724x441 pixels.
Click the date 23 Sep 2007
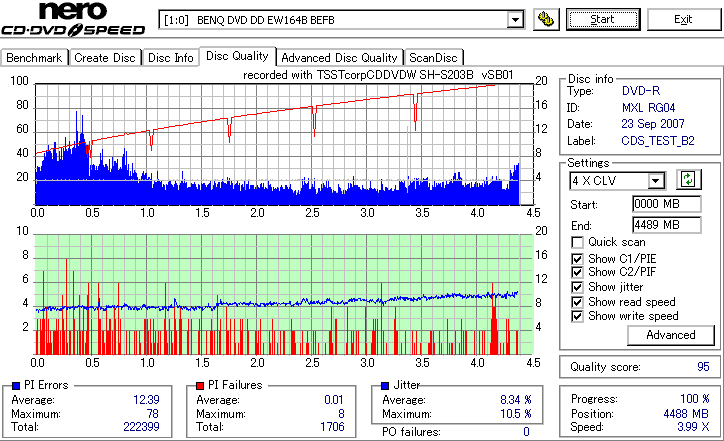pos(653,124)
